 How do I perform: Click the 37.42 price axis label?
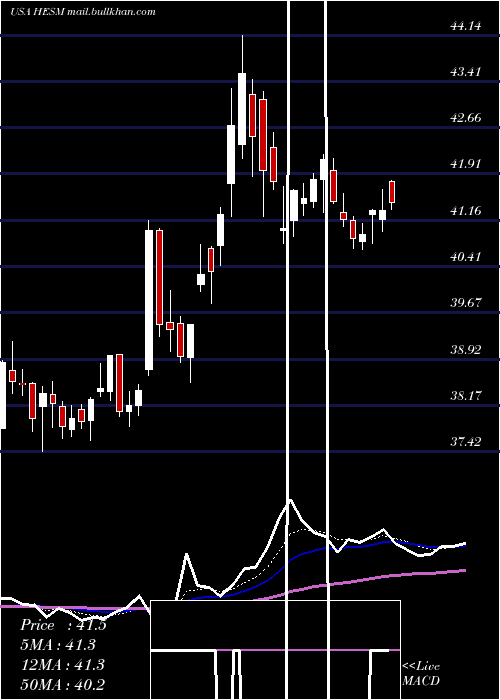tap(466, 442)
